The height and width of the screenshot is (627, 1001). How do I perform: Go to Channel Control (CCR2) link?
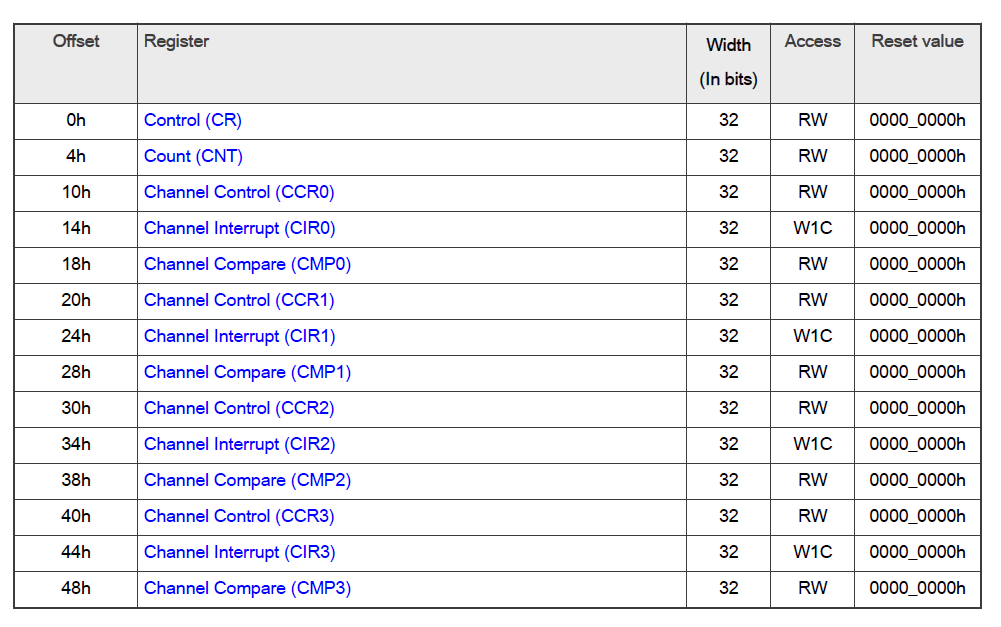click(239, 408)
